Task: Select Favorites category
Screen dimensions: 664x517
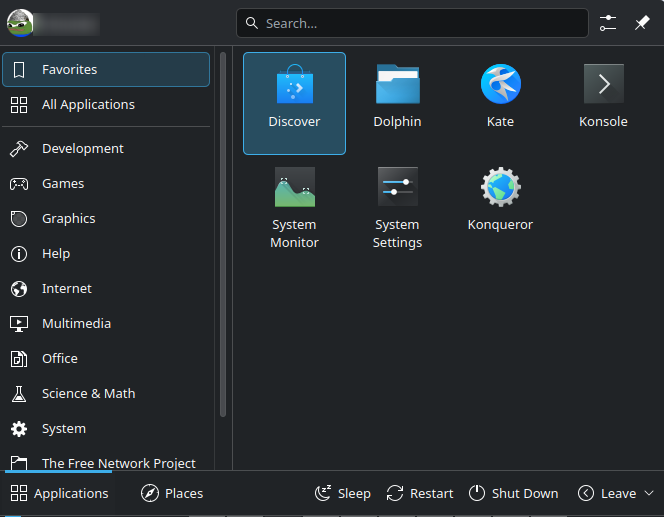Action: (x=106, y=69)
